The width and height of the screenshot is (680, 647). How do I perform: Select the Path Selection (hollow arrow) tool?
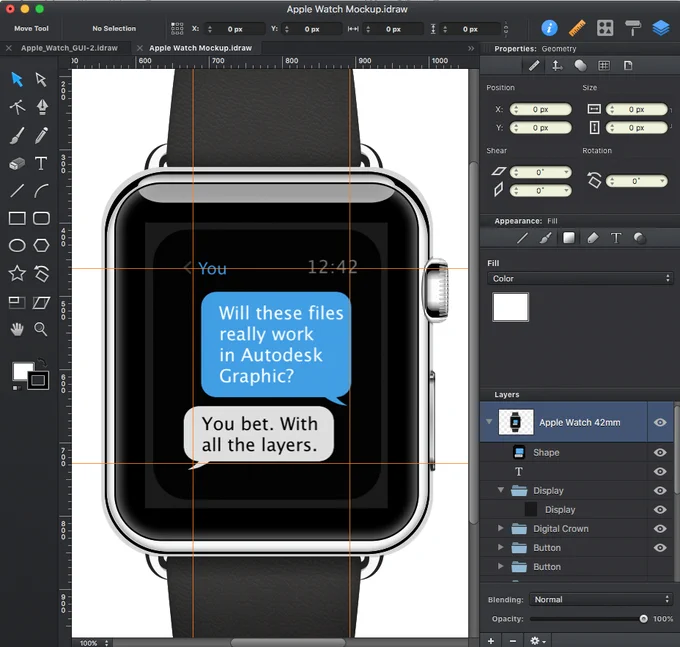41,79
